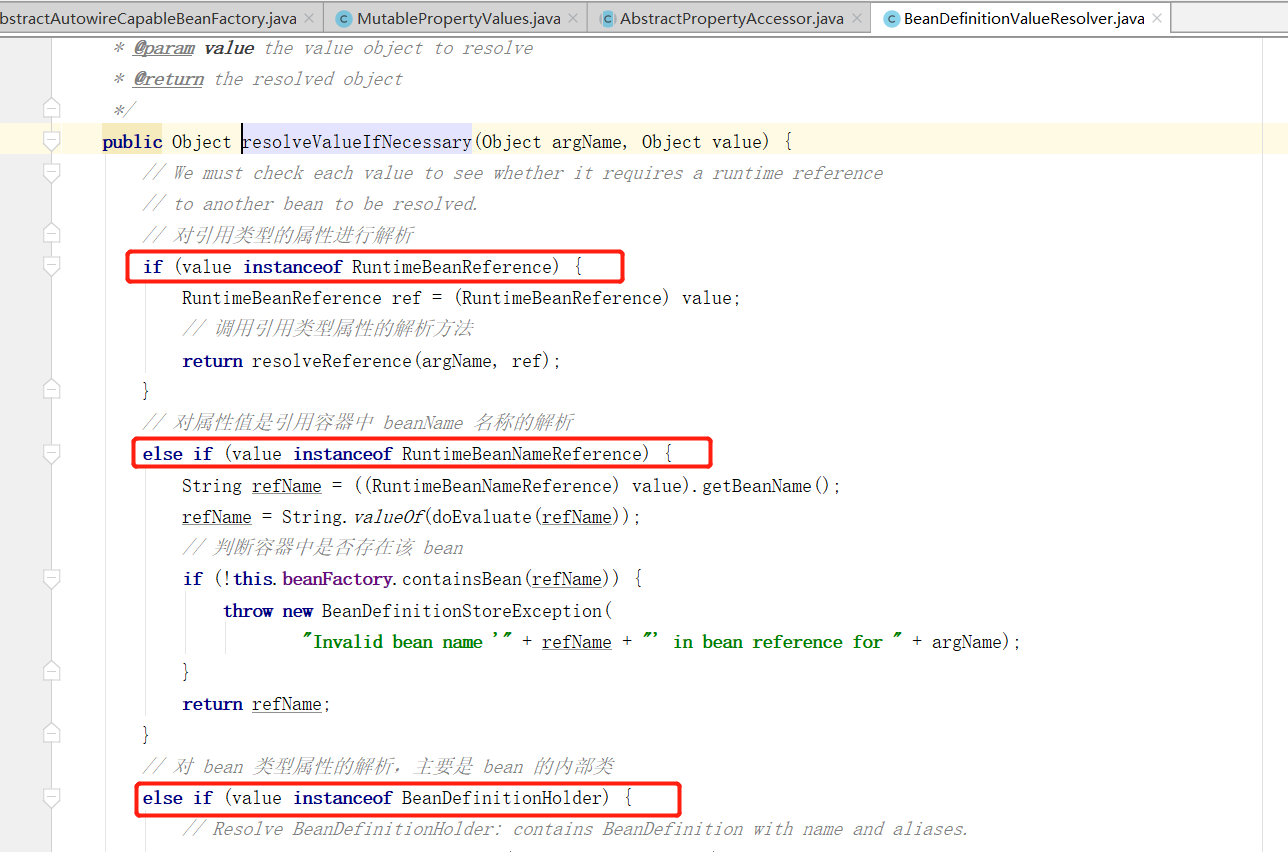1288x852 pixels.
Task: Click the 'getBeanName()' method call
Action: point(769,486)
